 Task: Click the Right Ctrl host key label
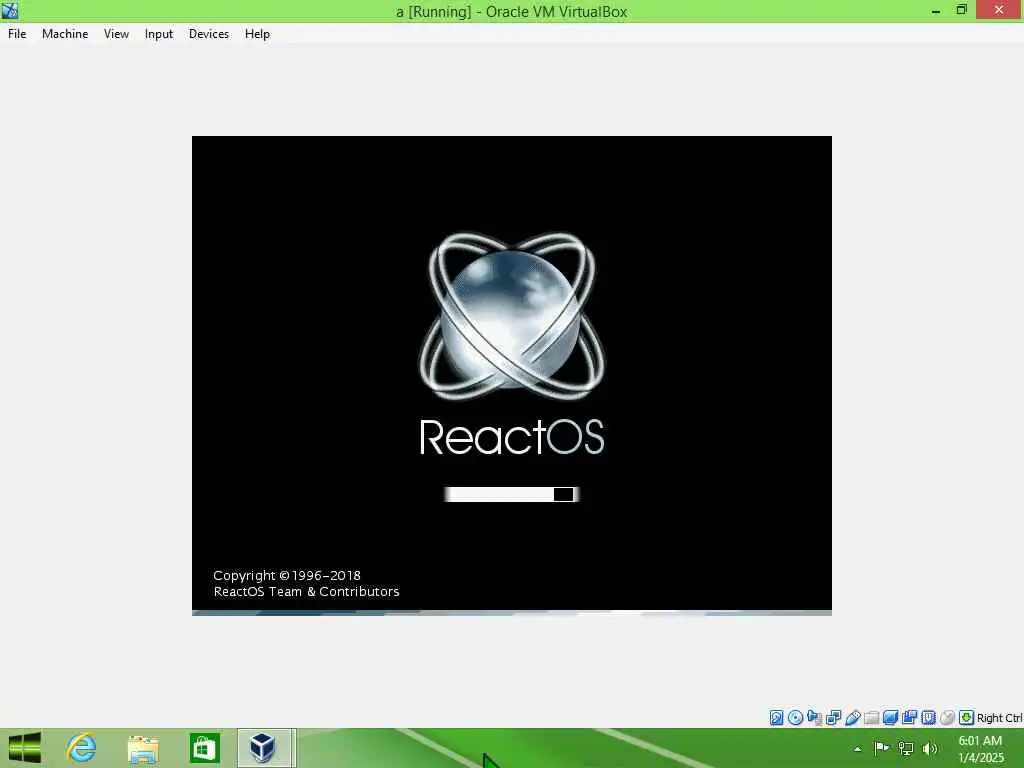999,718
